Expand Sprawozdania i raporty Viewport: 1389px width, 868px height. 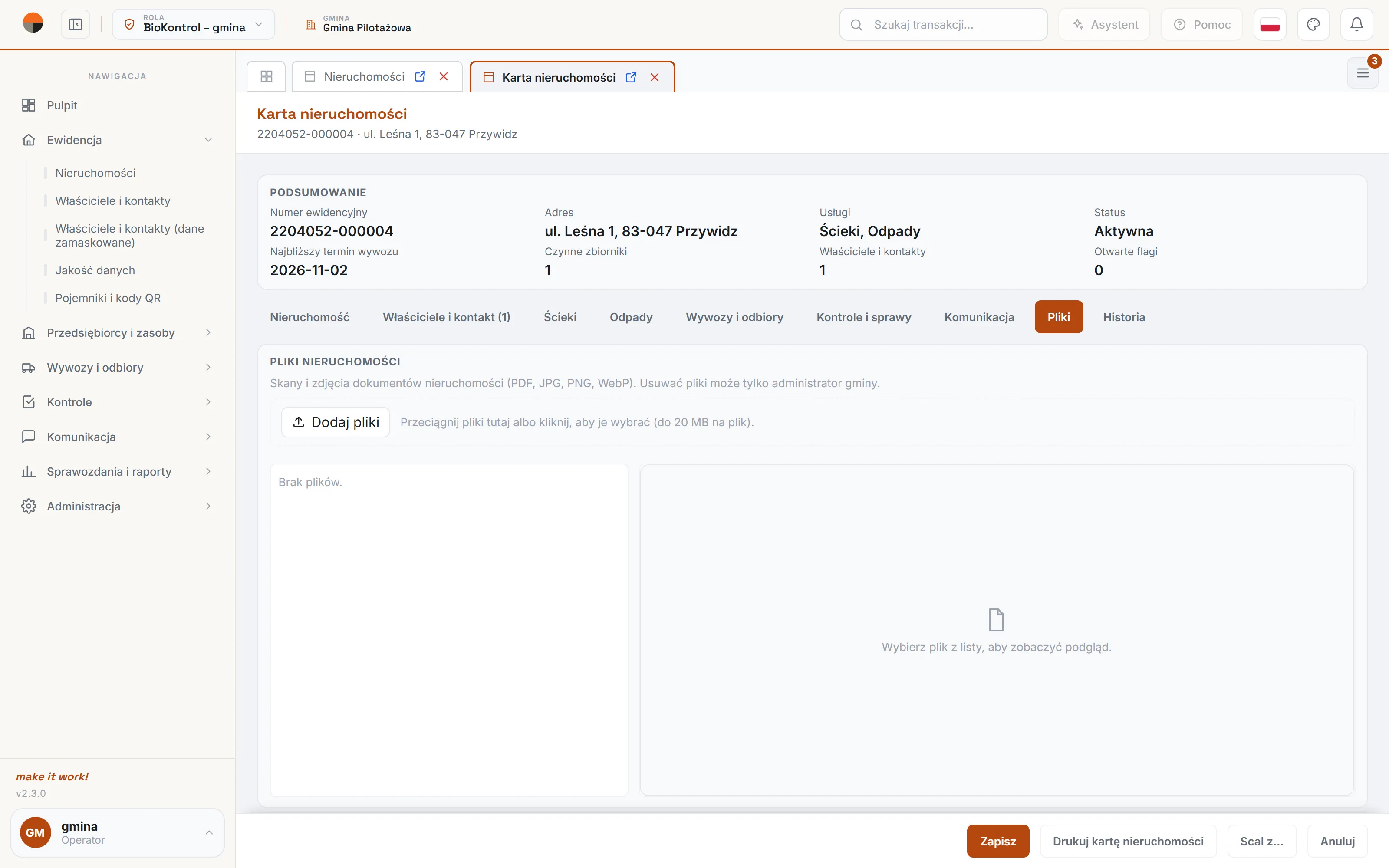pos(118,471)
